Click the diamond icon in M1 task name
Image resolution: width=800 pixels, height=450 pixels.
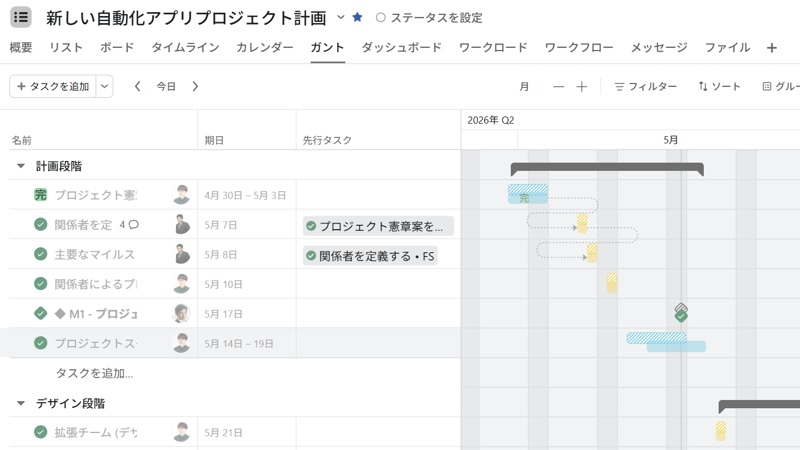pyautogui.click(x=60, y=314)
